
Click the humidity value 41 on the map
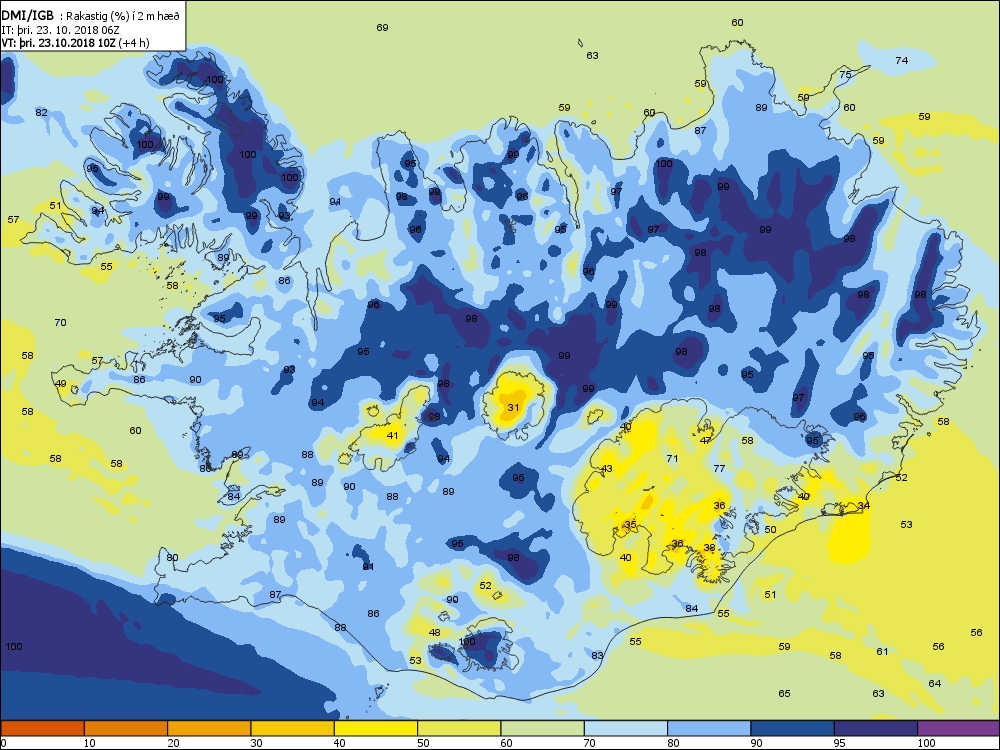click(x=392, y=436)
